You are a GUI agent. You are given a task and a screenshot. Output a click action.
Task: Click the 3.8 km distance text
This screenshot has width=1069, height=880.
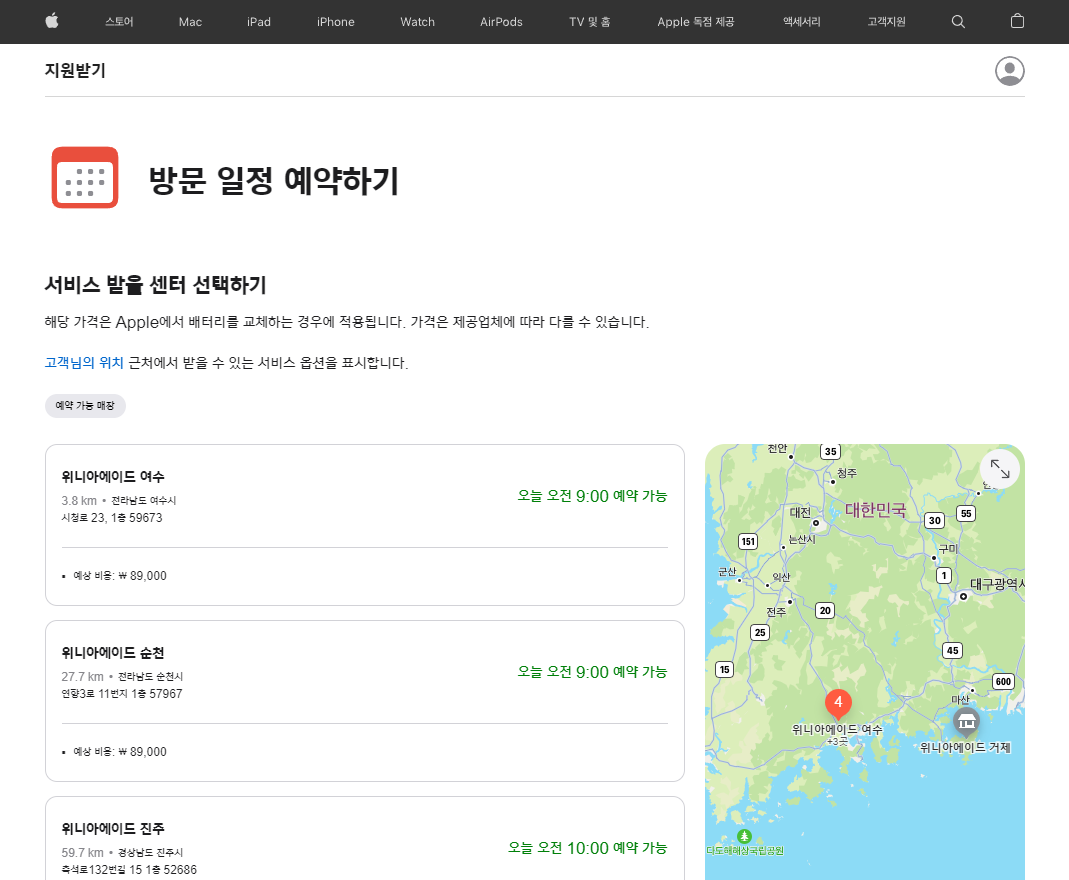(x=79, y=500)
